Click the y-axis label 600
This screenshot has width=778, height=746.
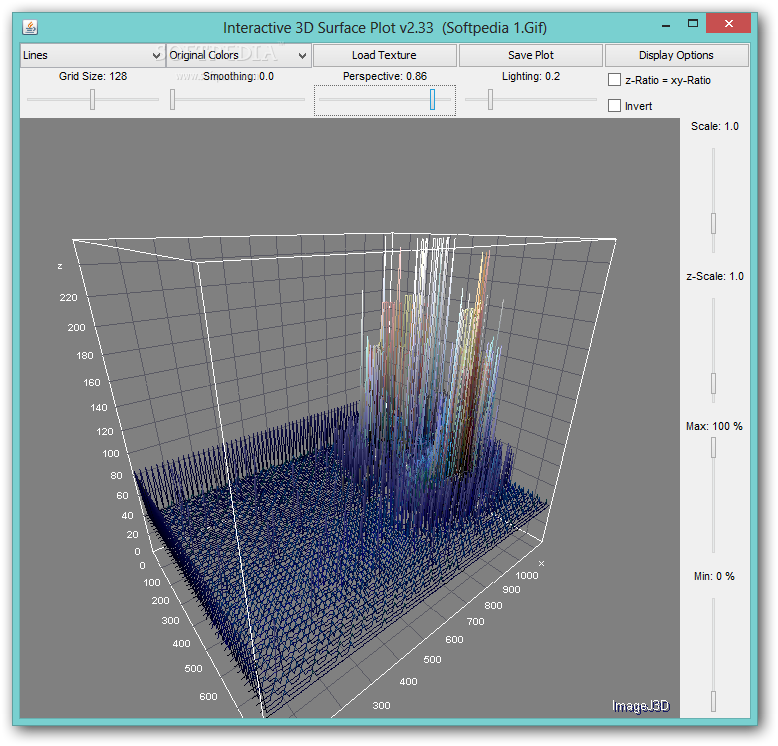(208, 696)
